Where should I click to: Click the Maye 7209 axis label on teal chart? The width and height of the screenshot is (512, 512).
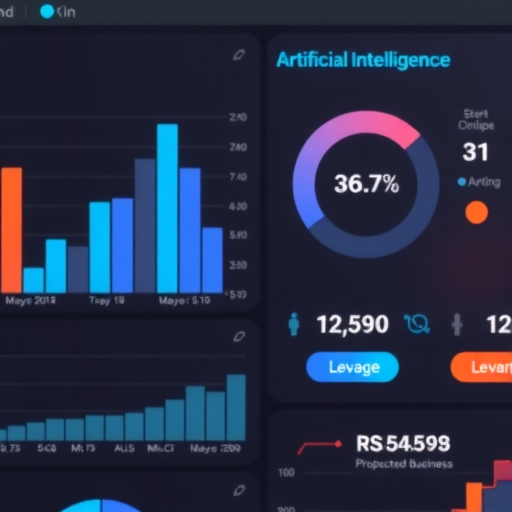click(x=215, y=448)
